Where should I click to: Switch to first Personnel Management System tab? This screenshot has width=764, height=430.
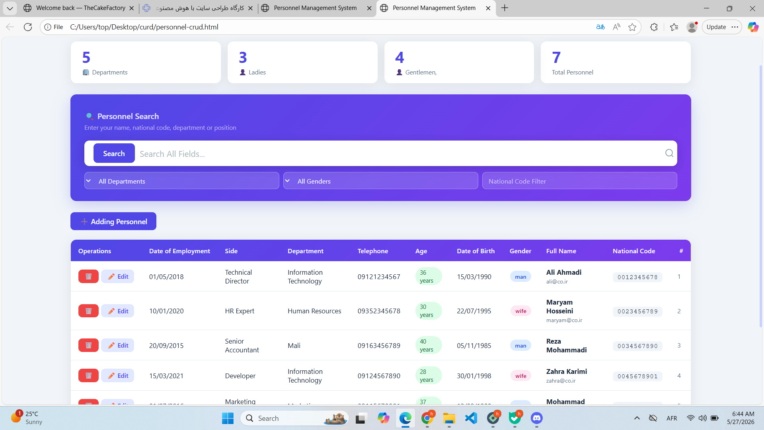click(315, 8)
